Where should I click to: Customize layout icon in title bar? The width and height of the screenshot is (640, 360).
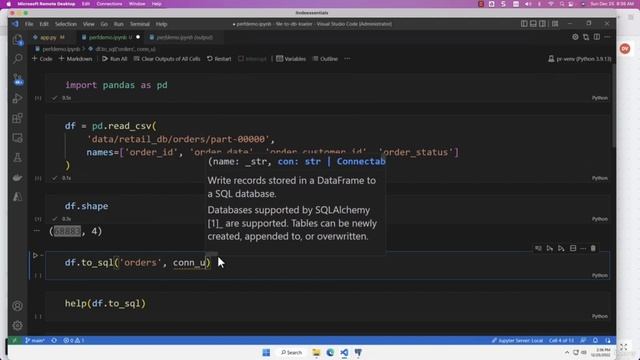(555, 24)
